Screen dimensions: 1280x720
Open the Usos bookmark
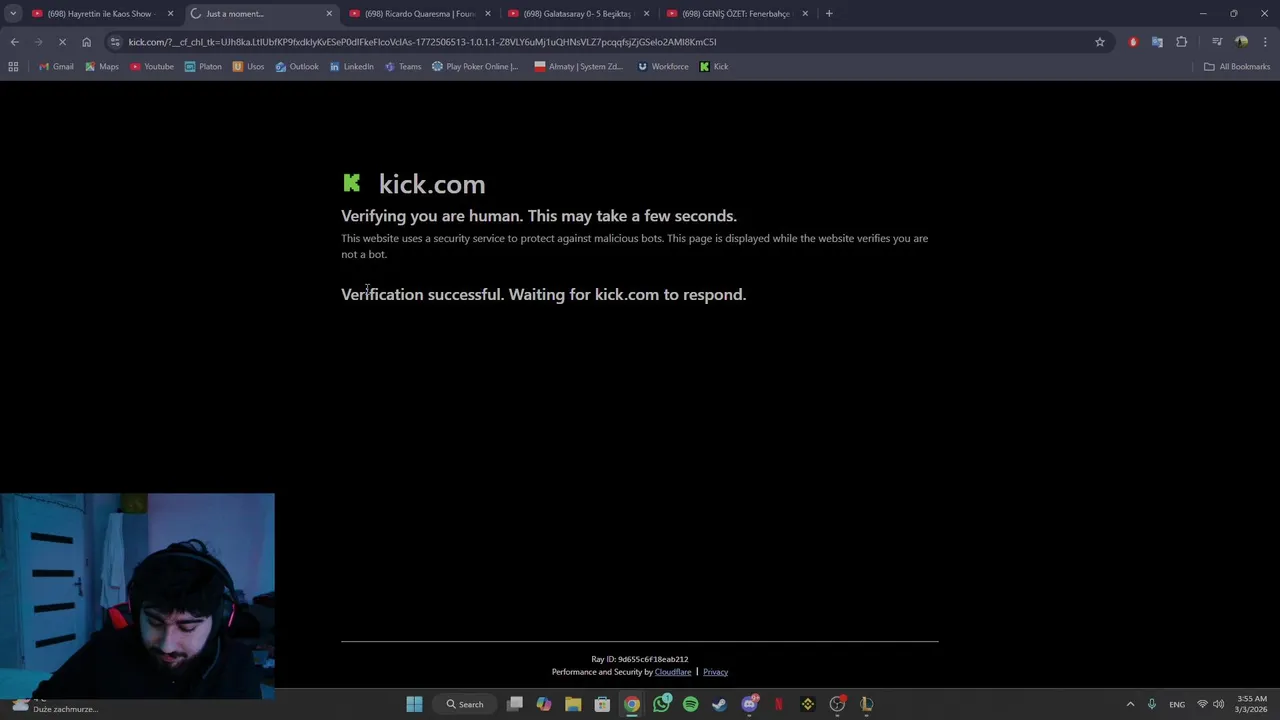248,67
